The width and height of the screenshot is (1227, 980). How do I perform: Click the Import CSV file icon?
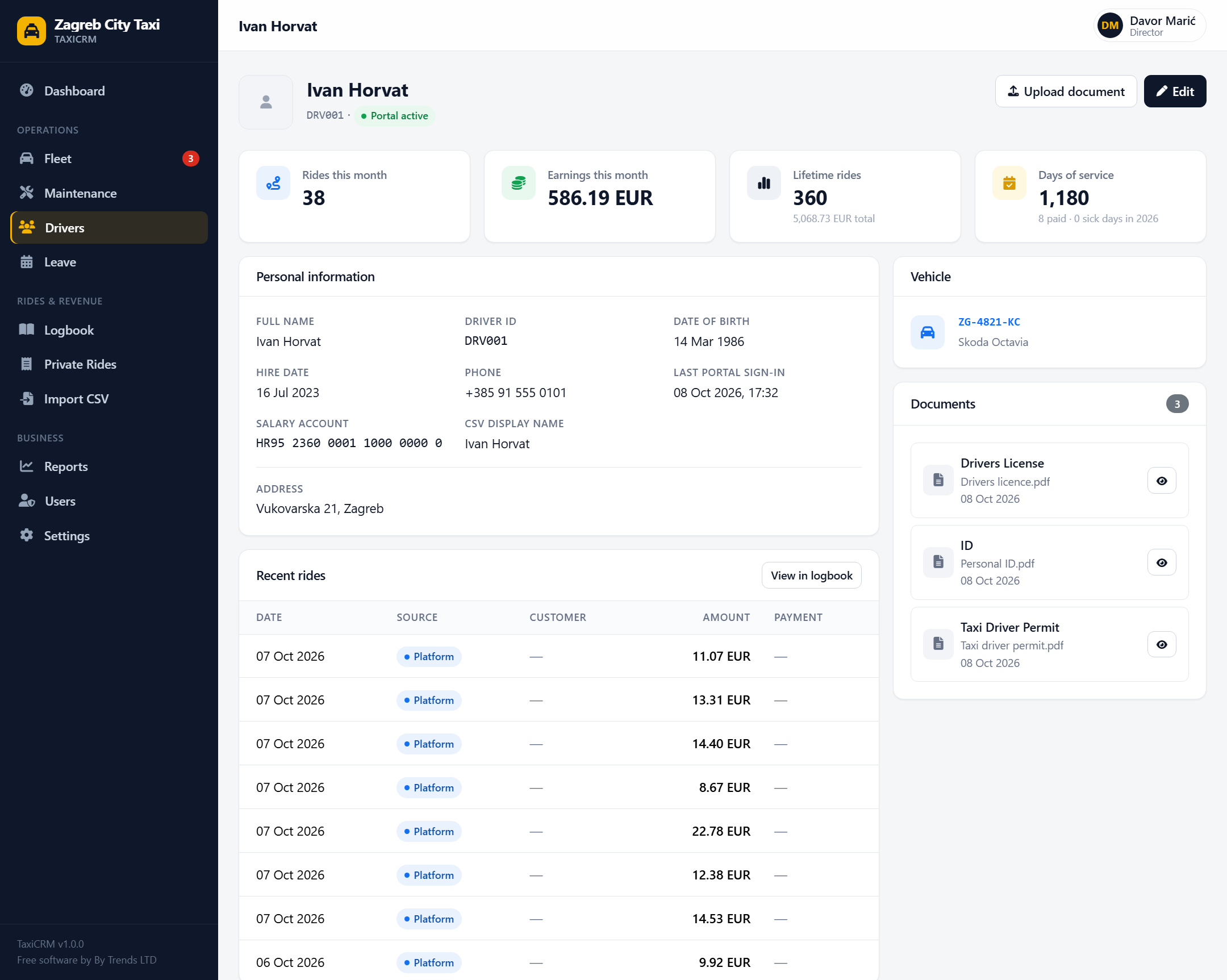[27, 398]
